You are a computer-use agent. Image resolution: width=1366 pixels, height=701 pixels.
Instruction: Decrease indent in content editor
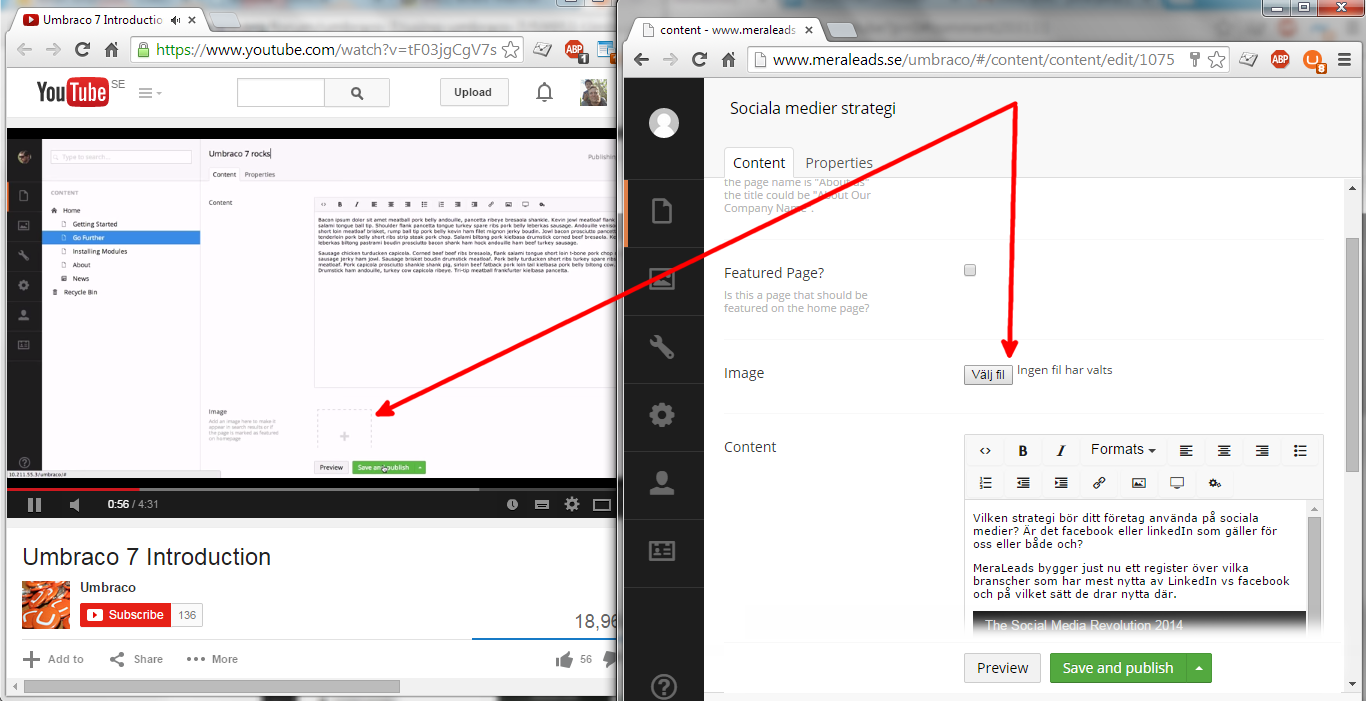click(x=1023, y=483)
